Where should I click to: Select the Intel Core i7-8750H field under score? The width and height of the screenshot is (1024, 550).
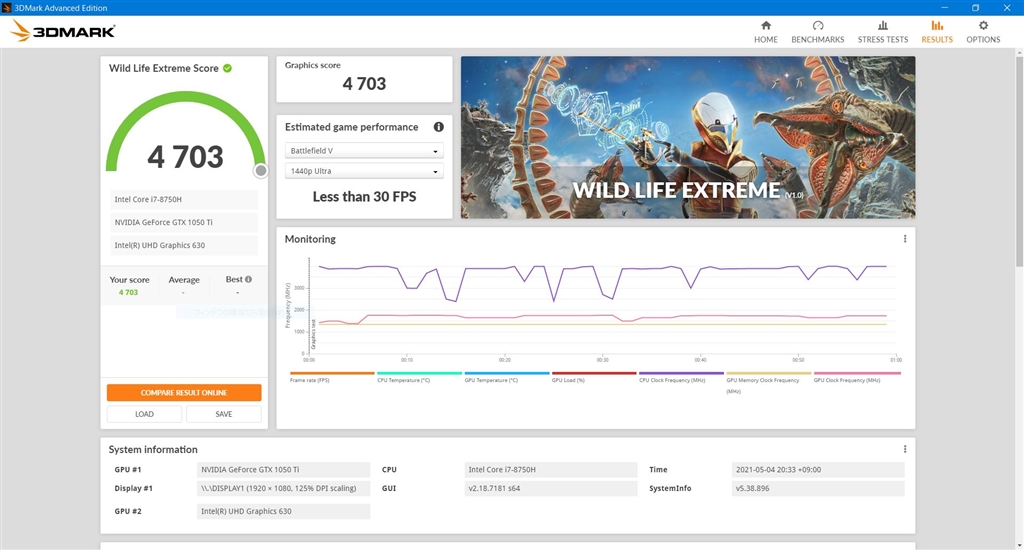184,200
